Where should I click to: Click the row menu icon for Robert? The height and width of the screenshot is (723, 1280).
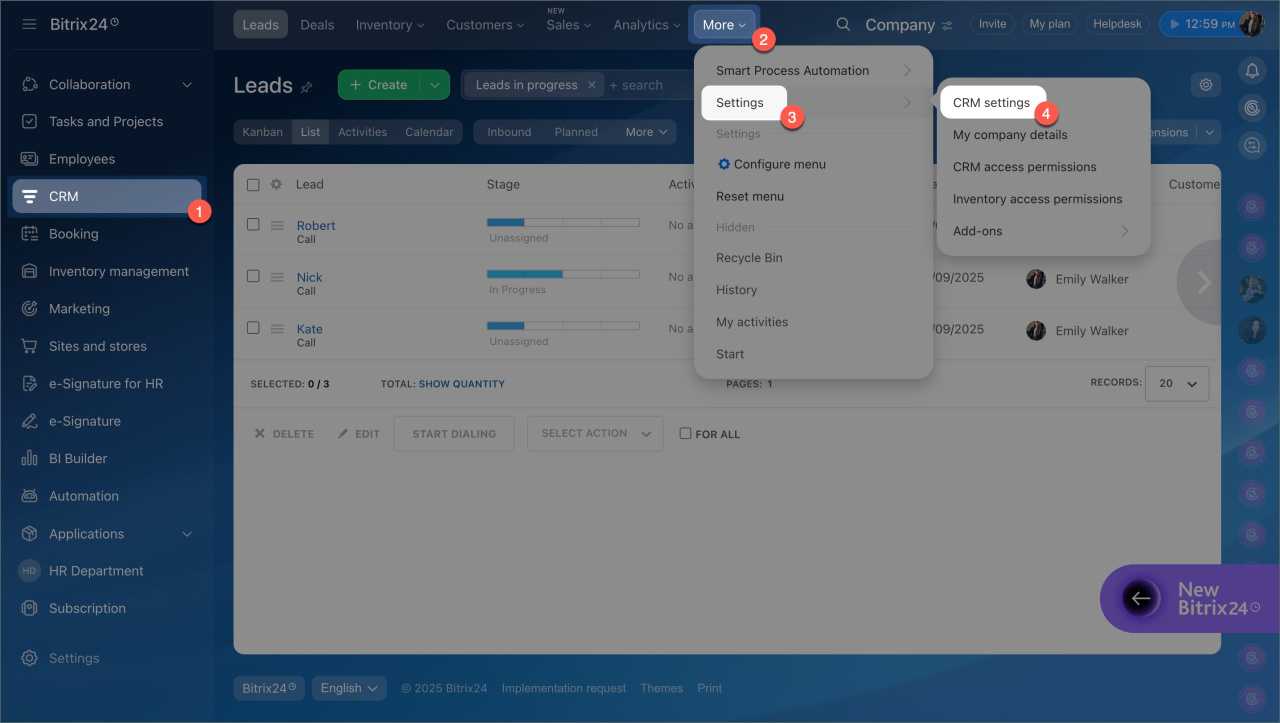pos(277,226)
